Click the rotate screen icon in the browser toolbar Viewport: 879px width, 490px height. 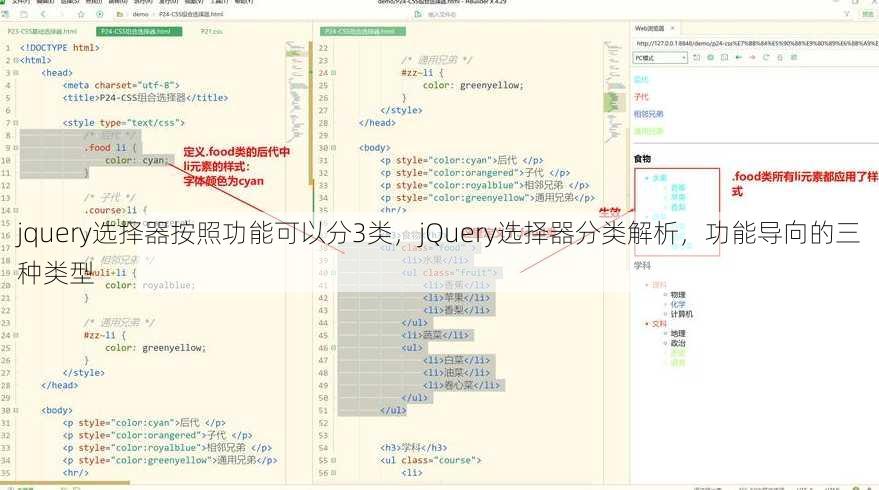click(x=697, y=58)
